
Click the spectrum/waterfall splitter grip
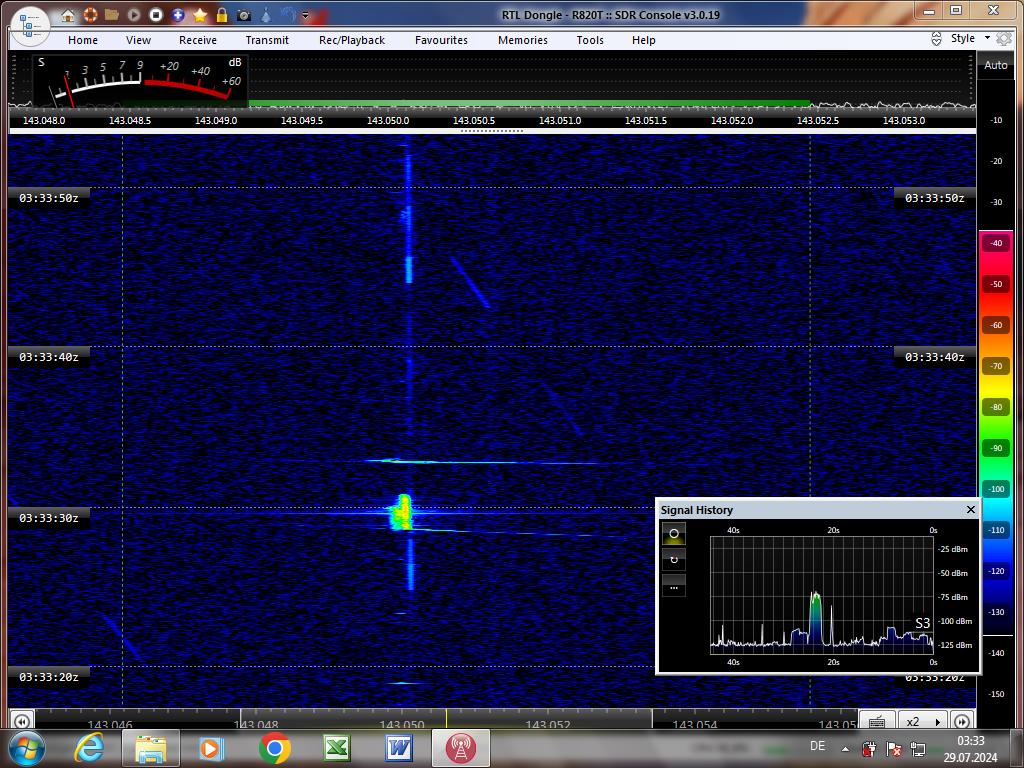492,131
